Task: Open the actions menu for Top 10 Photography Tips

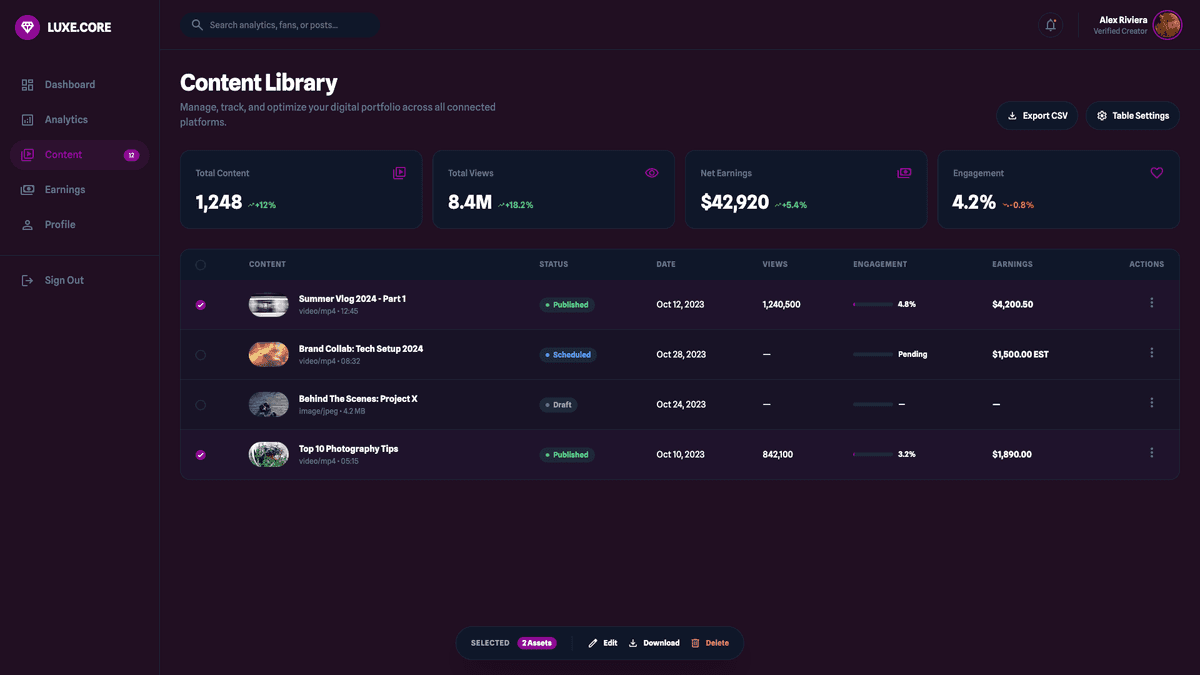Action: coord(1151,453)
